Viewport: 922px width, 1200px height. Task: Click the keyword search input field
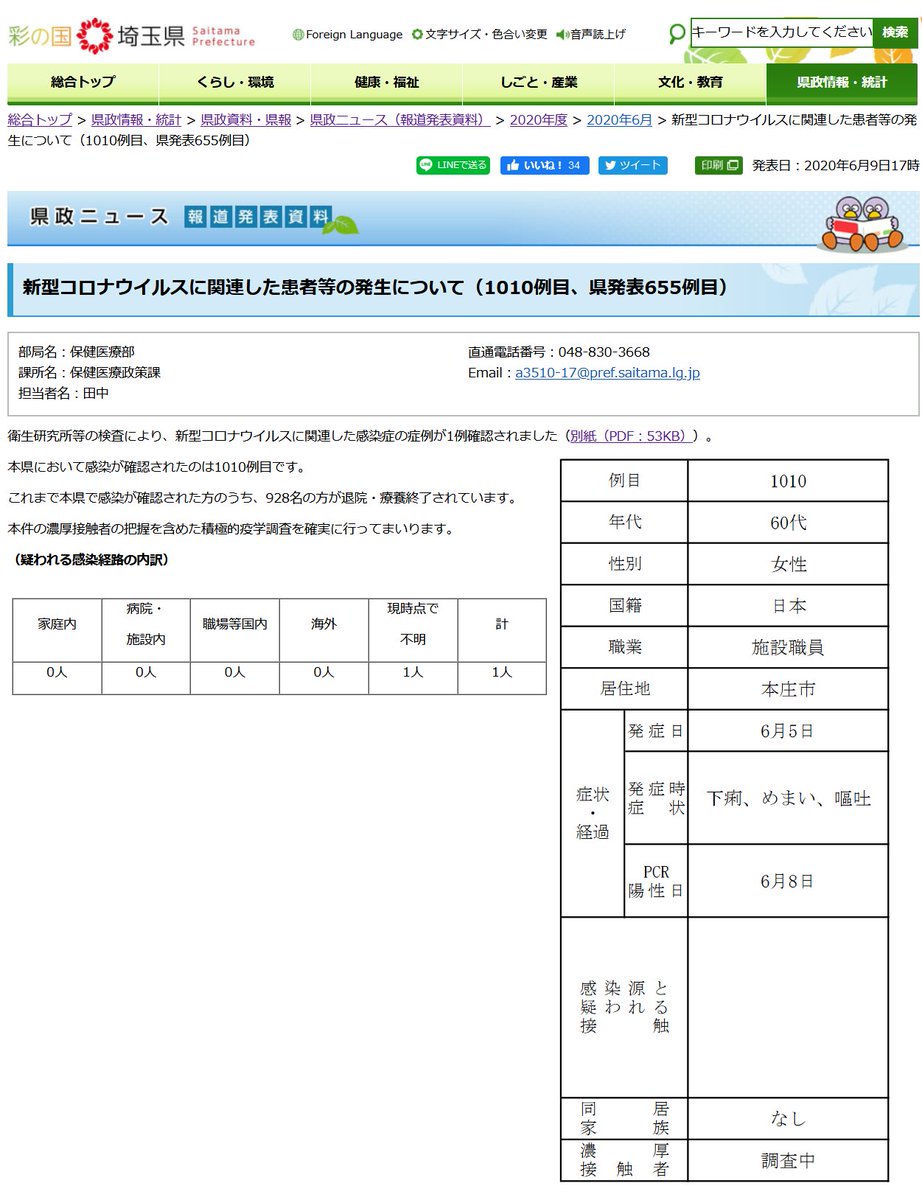(780, 32)
